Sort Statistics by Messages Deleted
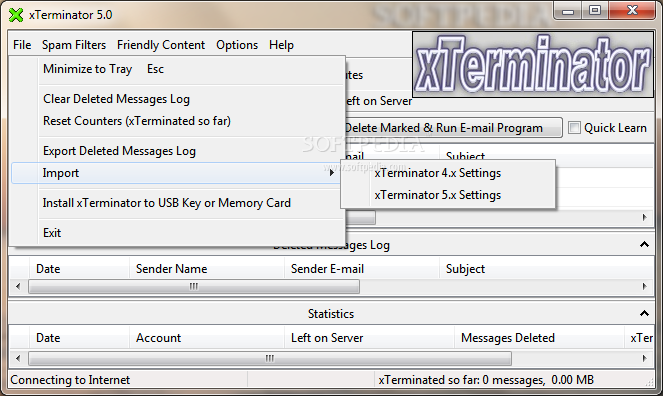Screen dimensions: 663x396 pos(540,338)
